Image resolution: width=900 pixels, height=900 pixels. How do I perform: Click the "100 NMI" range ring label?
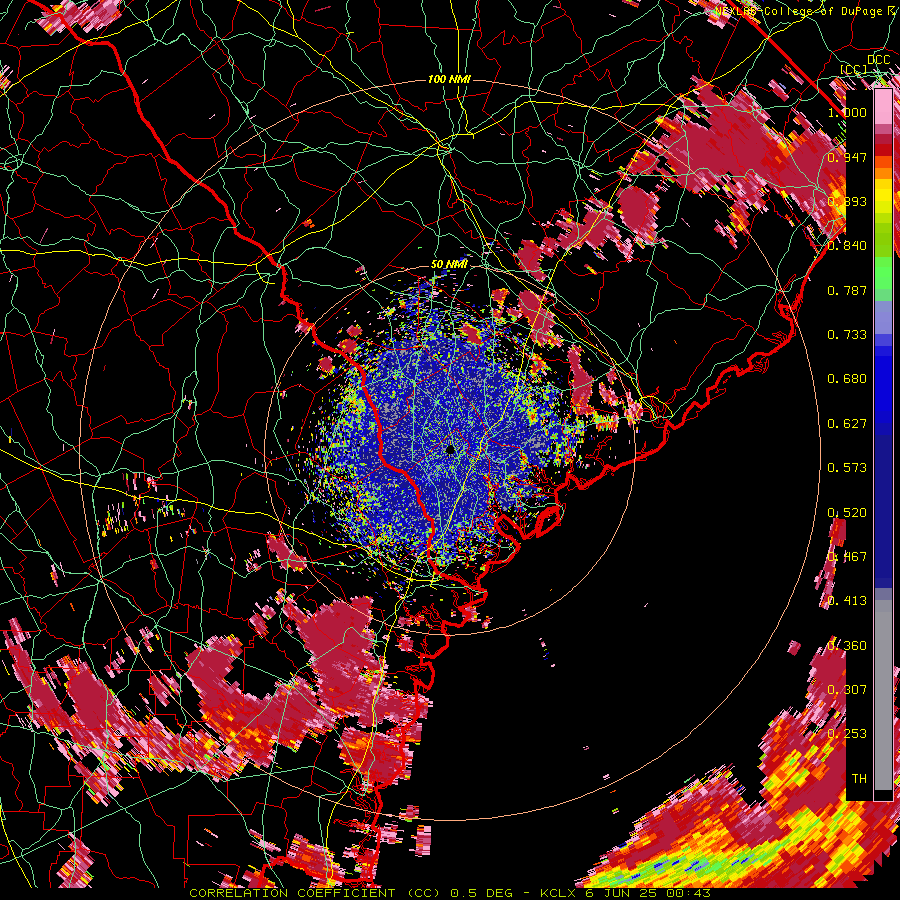[449, 79]
